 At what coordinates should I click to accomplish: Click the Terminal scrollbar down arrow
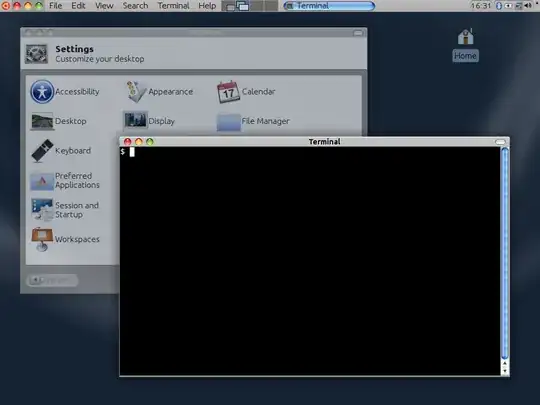pos(505,371)
